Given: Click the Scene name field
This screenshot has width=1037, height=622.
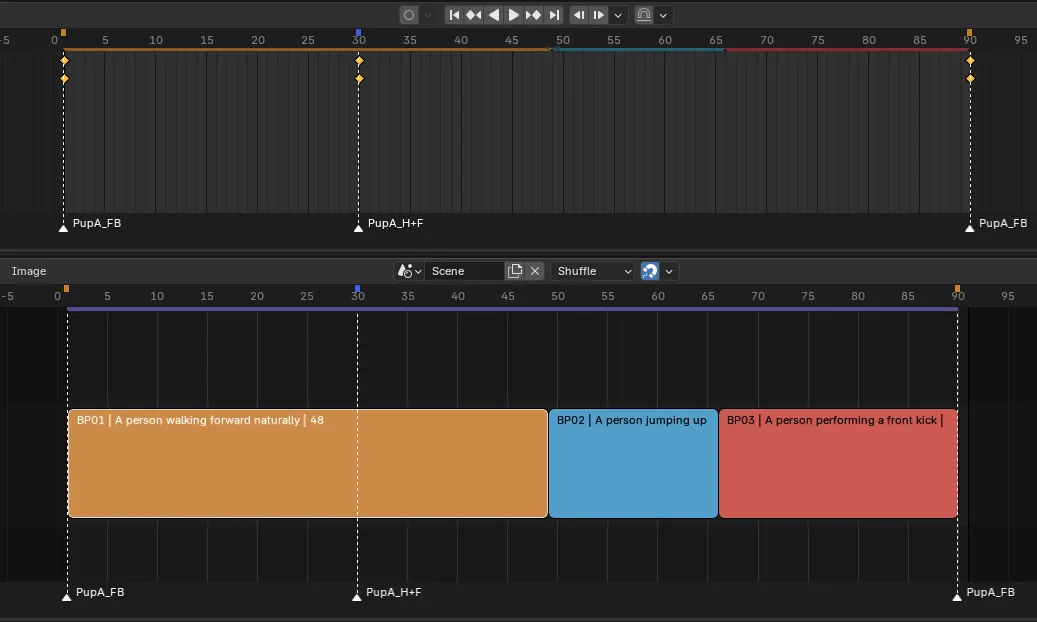Looking at the screenshot, I should (464, 271).
